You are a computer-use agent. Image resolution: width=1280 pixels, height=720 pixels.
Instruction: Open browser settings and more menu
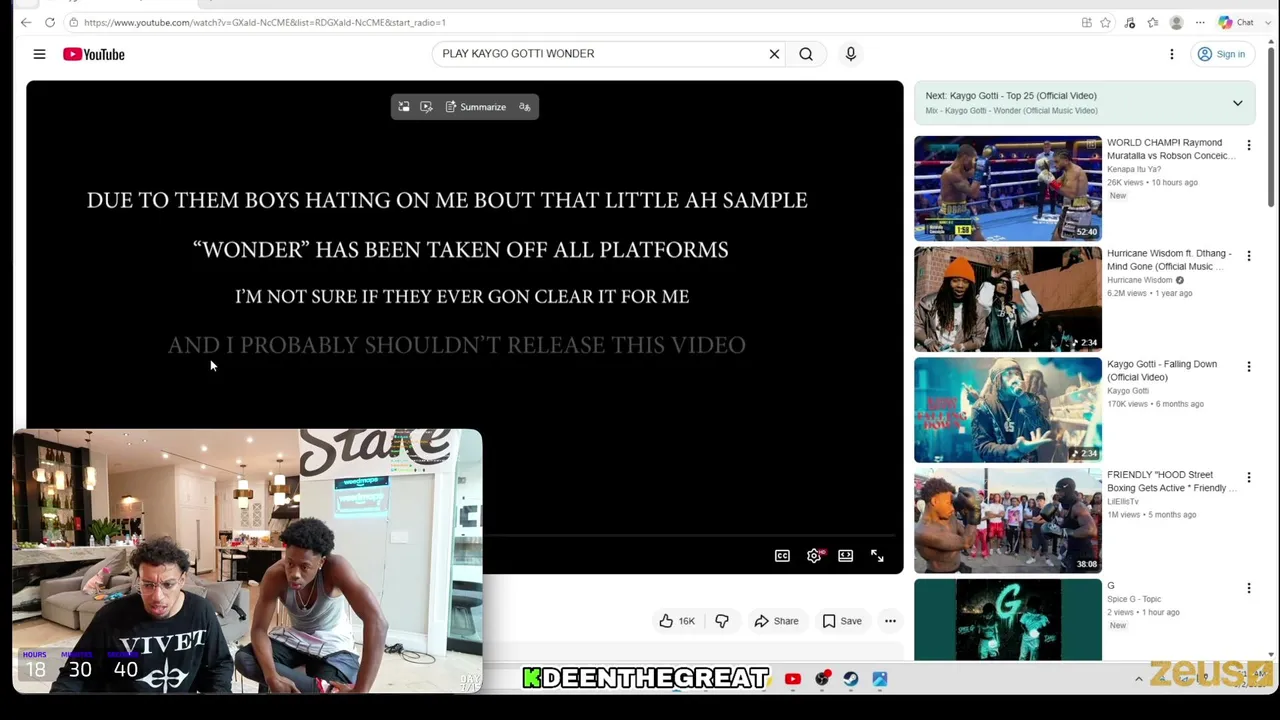pyautogui.click(x=1200, y=22)
